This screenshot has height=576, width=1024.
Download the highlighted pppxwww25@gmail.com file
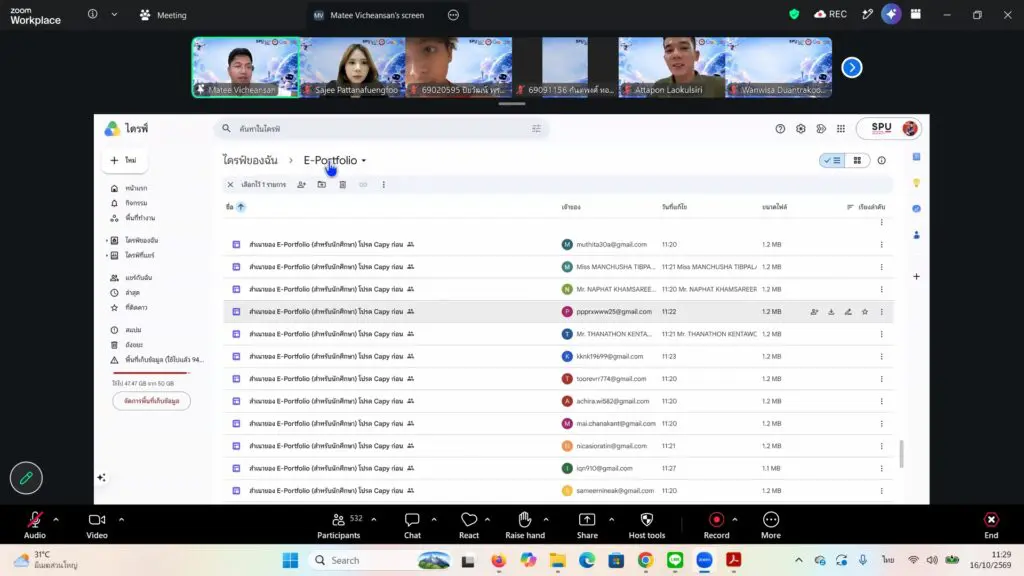[831, 312]
